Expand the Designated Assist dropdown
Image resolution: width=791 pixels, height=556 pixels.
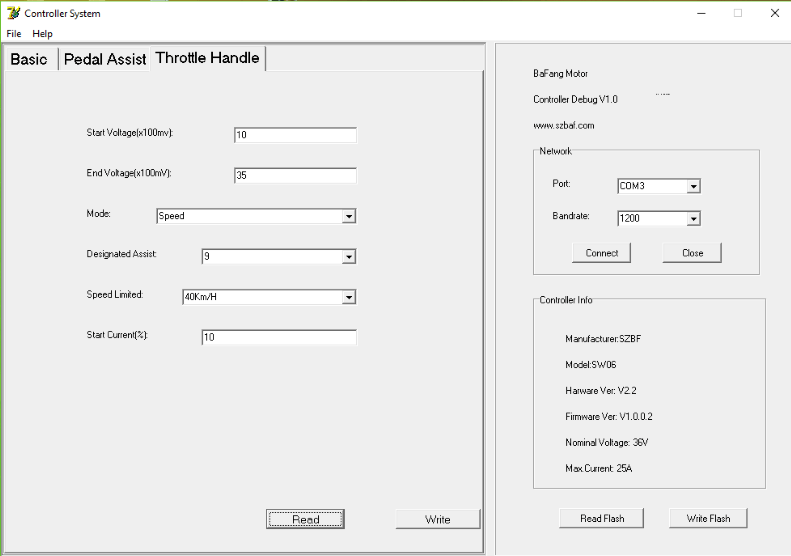tap(279, 256)
